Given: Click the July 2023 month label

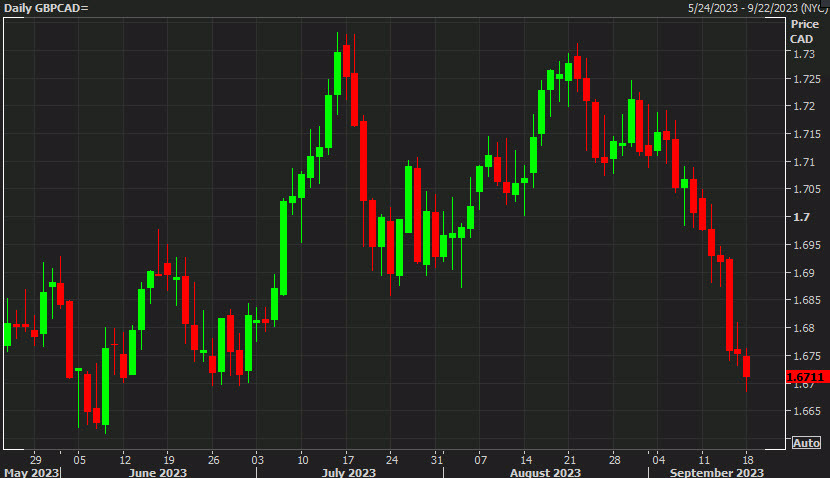Looking at the screenshot, I should 349,472.
